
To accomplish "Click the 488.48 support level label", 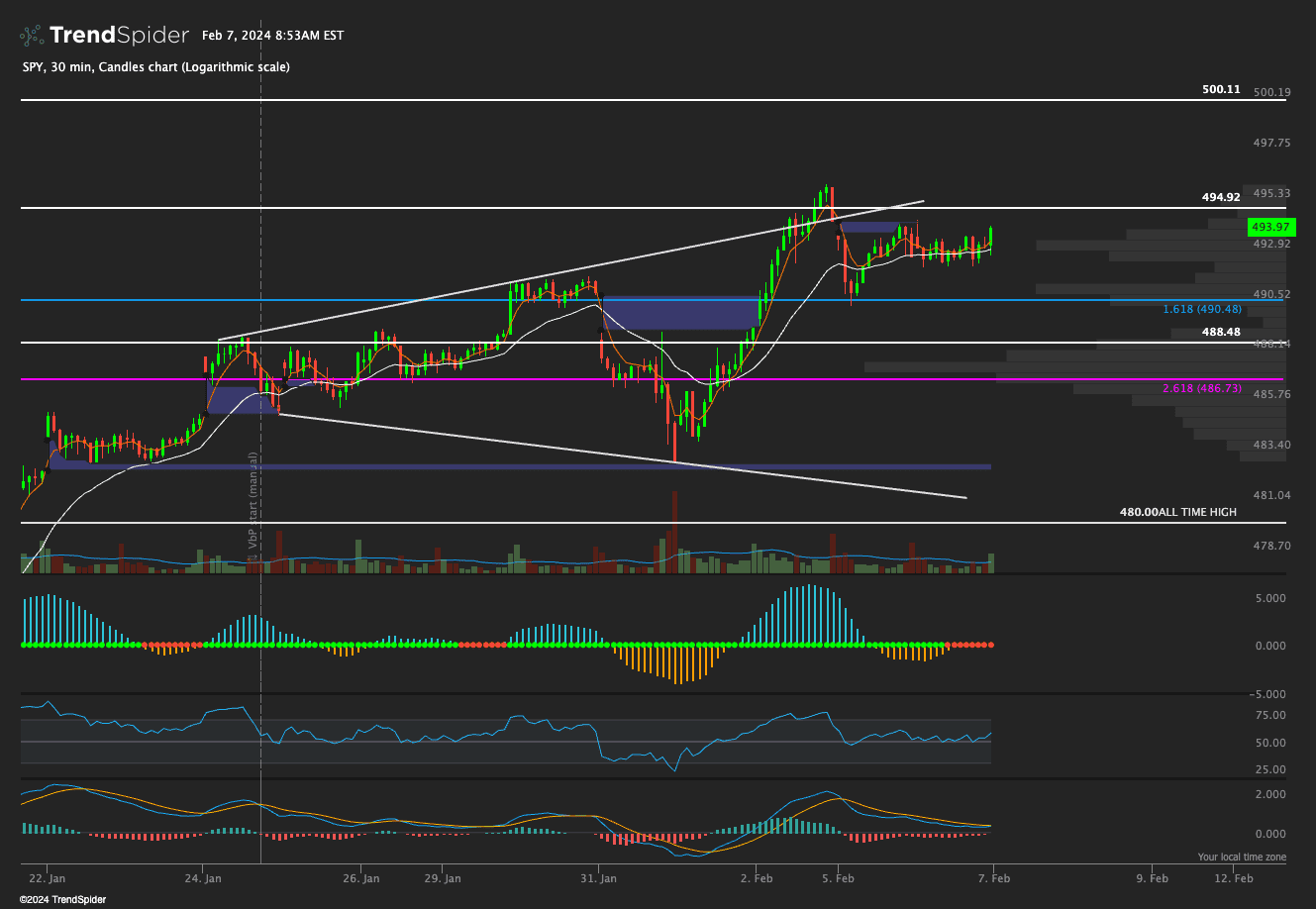I will click(x=1222, y=332).
